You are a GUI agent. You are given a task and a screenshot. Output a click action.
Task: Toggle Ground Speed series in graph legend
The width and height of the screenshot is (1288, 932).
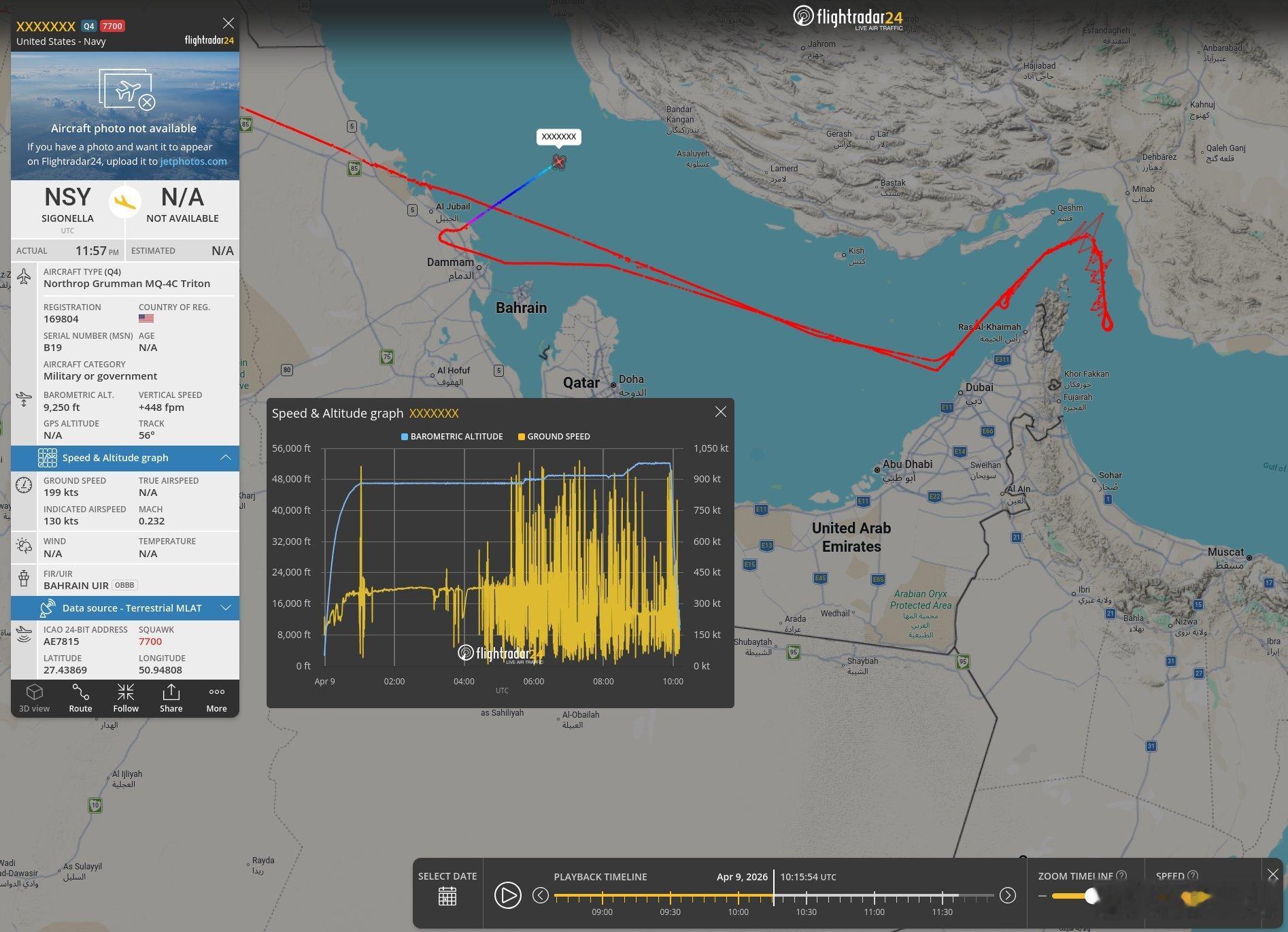tap(554, 437)
